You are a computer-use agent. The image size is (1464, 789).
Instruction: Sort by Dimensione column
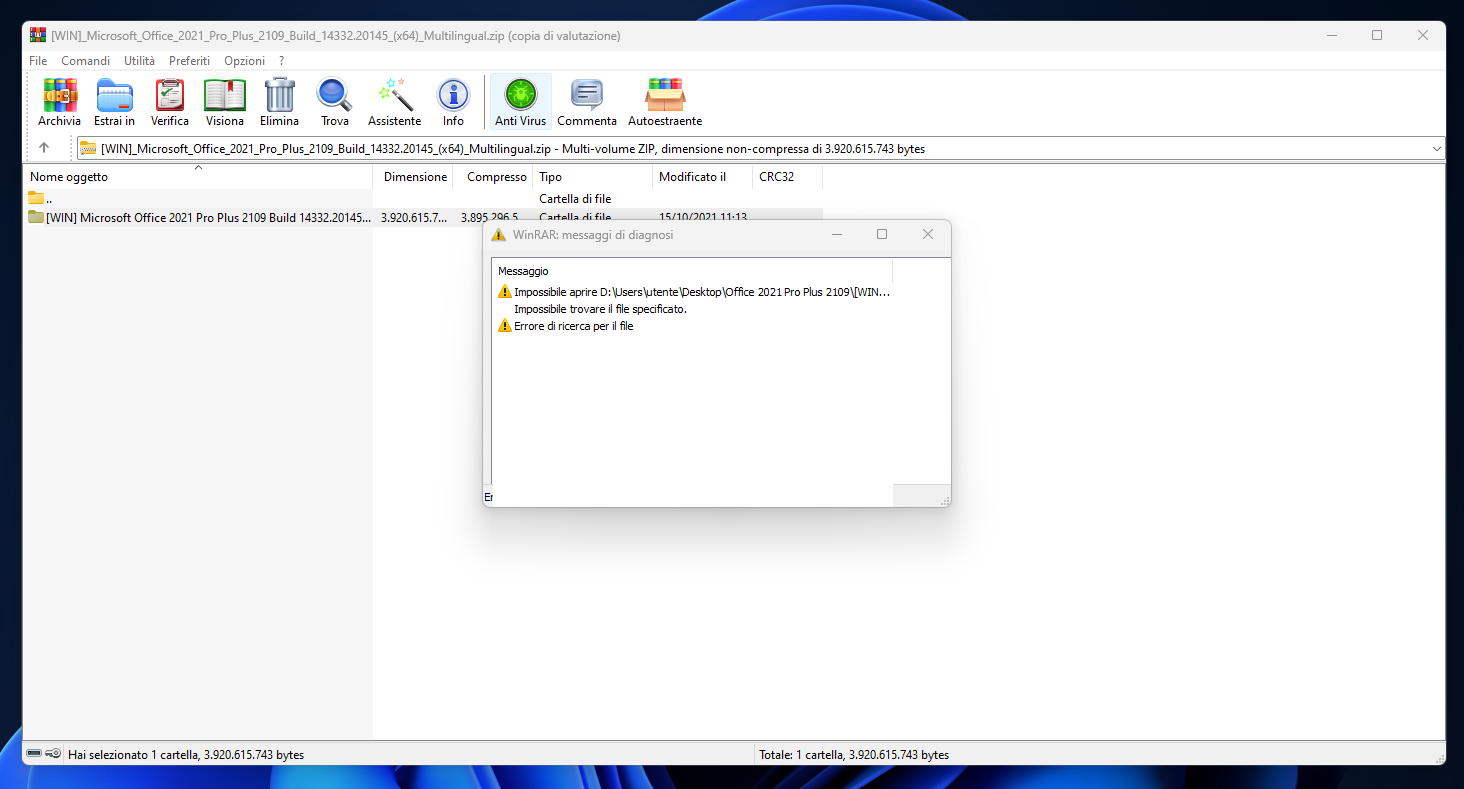click(413, 177)
